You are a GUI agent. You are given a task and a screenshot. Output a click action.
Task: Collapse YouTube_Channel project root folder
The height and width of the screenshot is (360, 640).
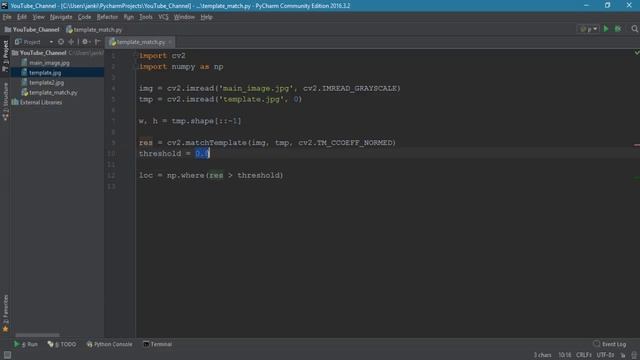click(15, 53)
